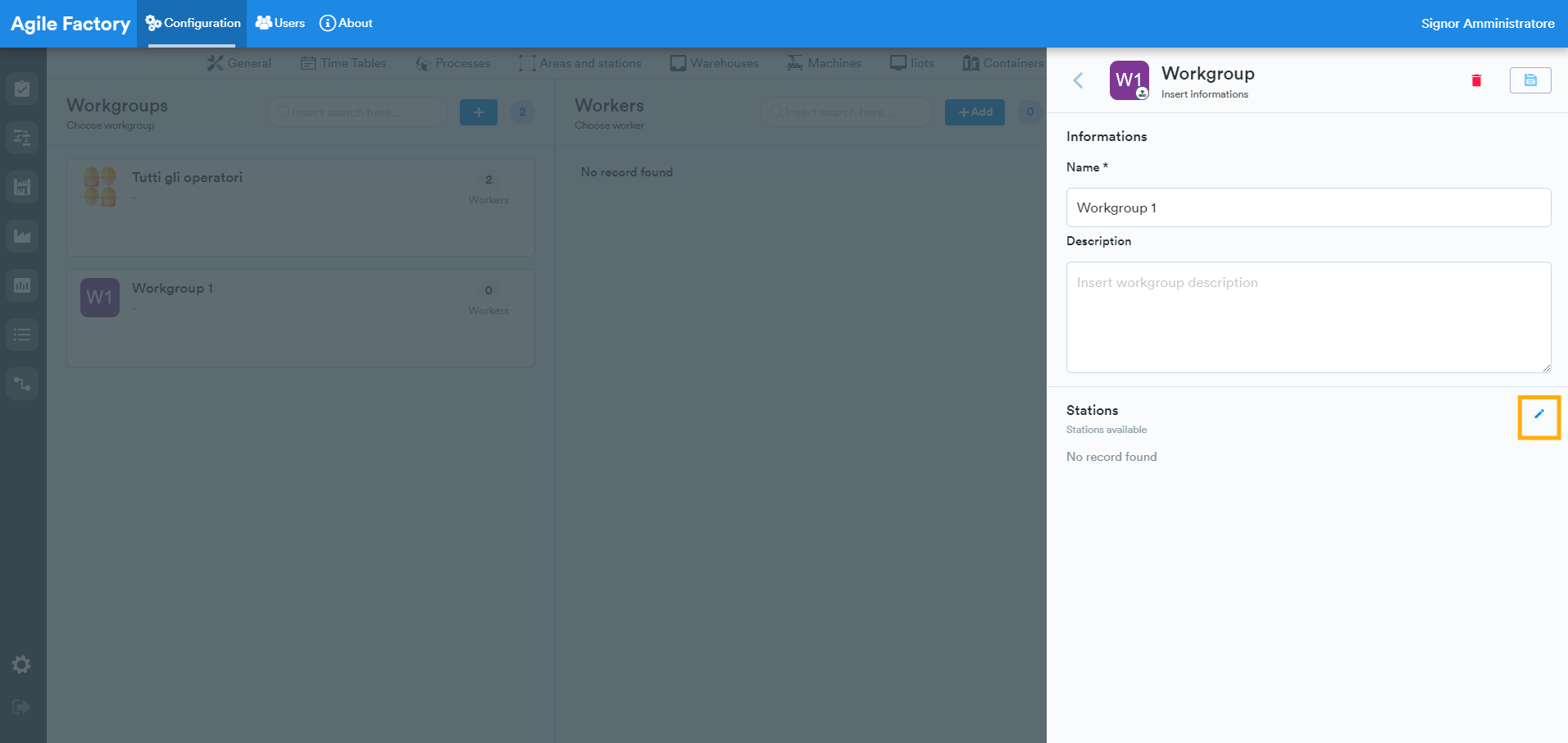Screen dimensions: 1568x743
Task: Click the Tutti gli operatori avatar image
Action: coord(100,187)
